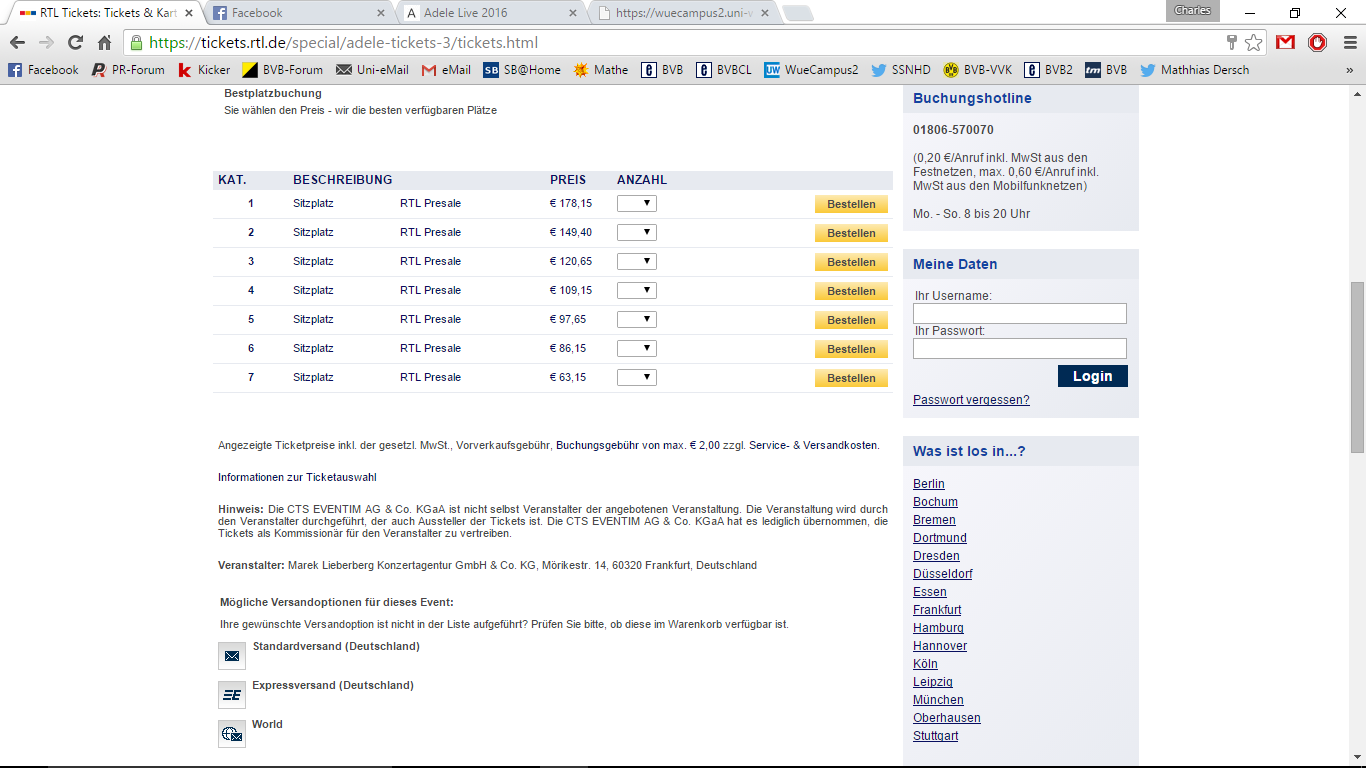Open the Mathhias Dersch Twitter bookmark
1366x768 pixels.
point(1194,70)
